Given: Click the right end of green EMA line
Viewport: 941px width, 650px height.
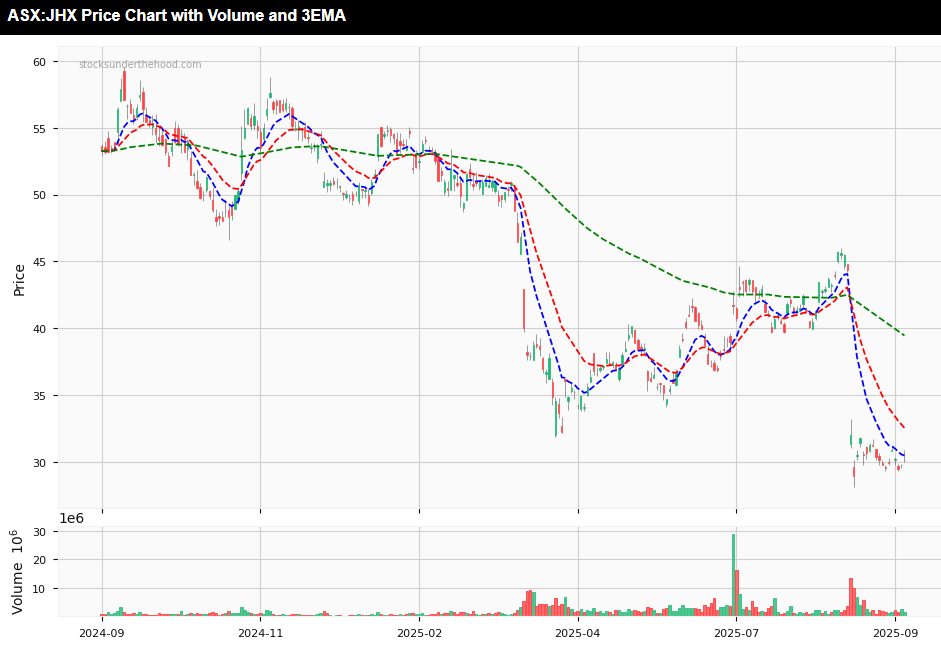Looking at the screenshot, I should (904, 335).
